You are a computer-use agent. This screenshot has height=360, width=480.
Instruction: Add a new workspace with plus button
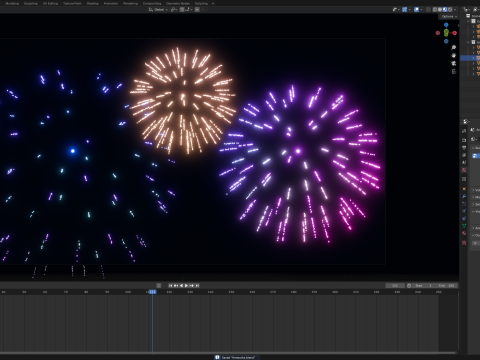point(213,3)
